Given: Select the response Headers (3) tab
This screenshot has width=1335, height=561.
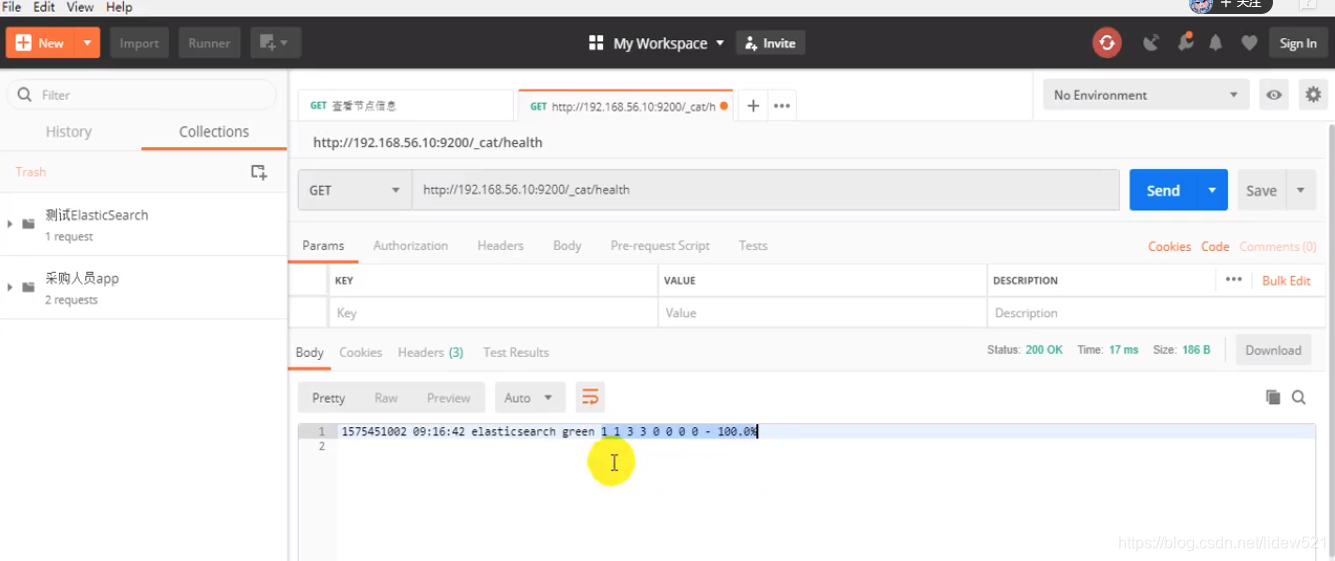Looking at the screenshot, I should [430, 352].
